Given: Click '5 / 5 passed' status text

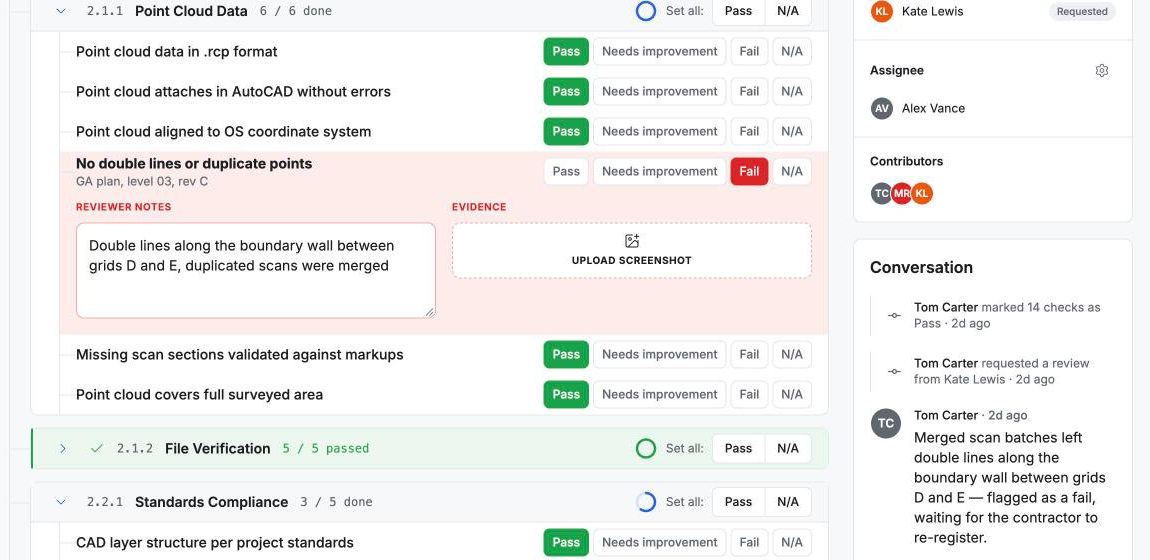Looking at the screenshot, I should (x=326, y=448).
